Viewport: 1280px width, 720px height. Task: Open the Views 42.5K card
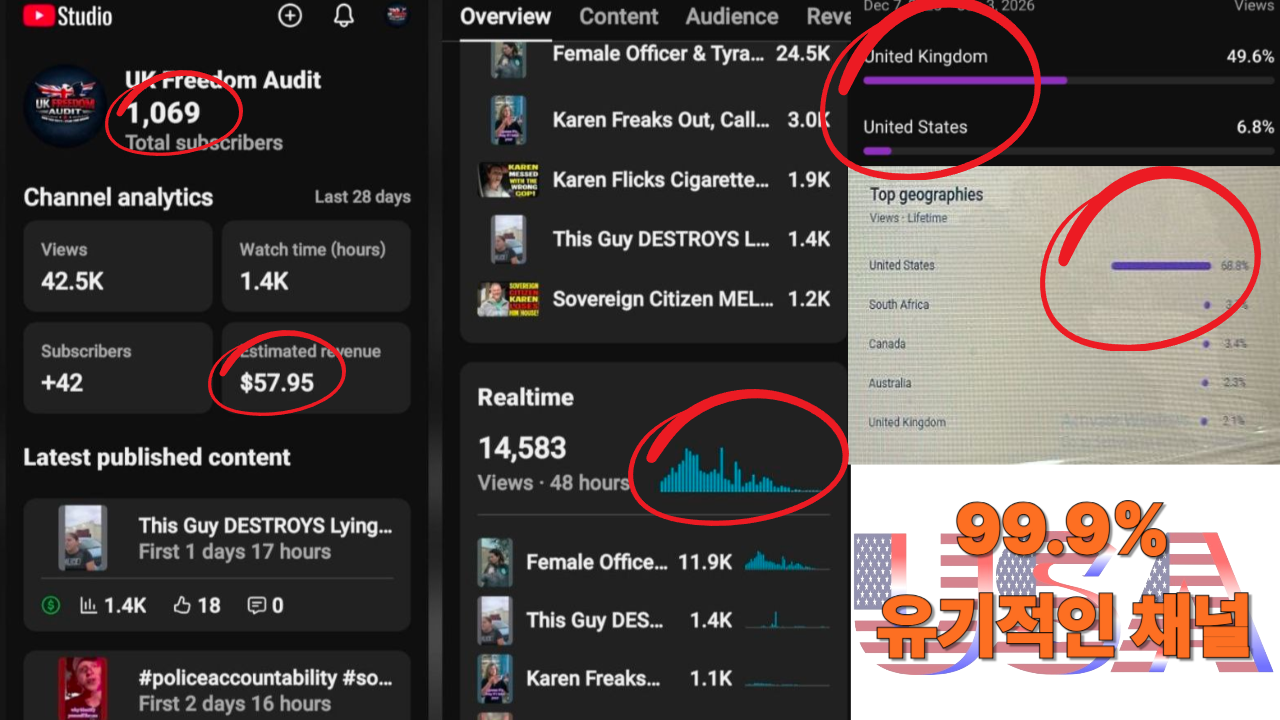pos(118,266)
